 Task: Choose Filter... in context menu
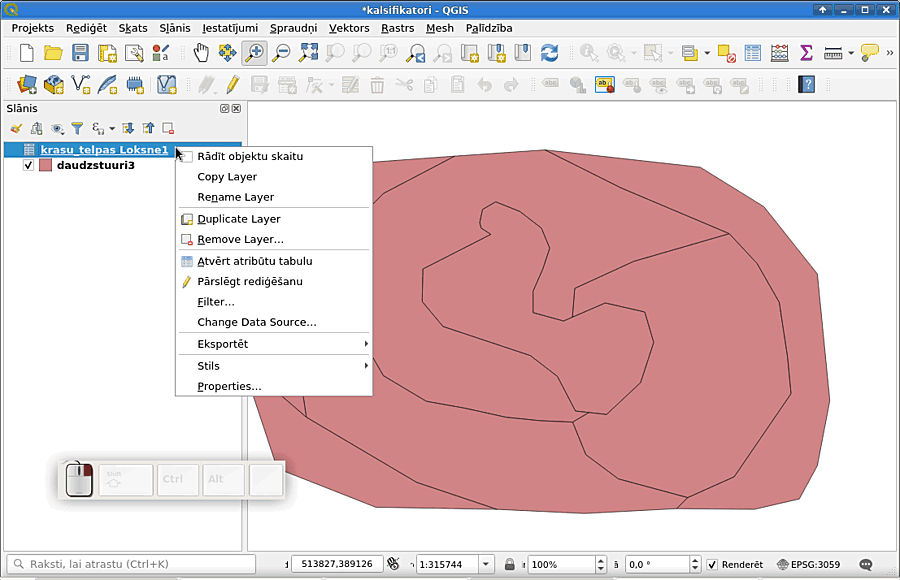tap(274, 302)
